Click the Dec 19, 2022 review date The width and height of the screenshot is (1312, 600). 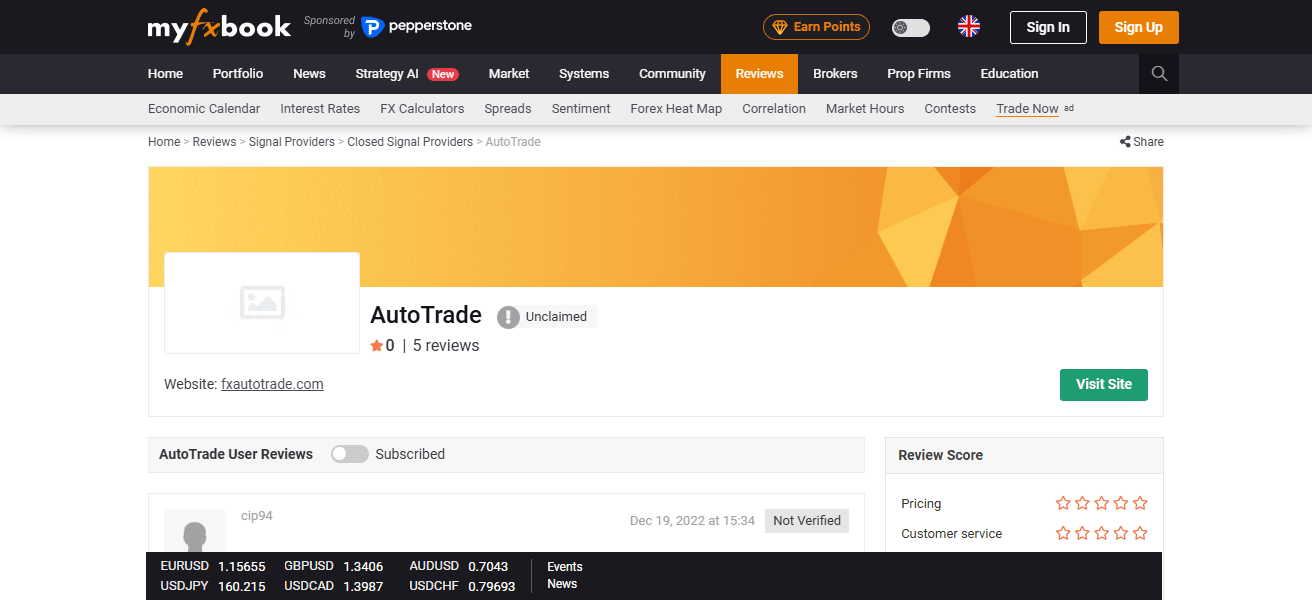click(692, 521)
